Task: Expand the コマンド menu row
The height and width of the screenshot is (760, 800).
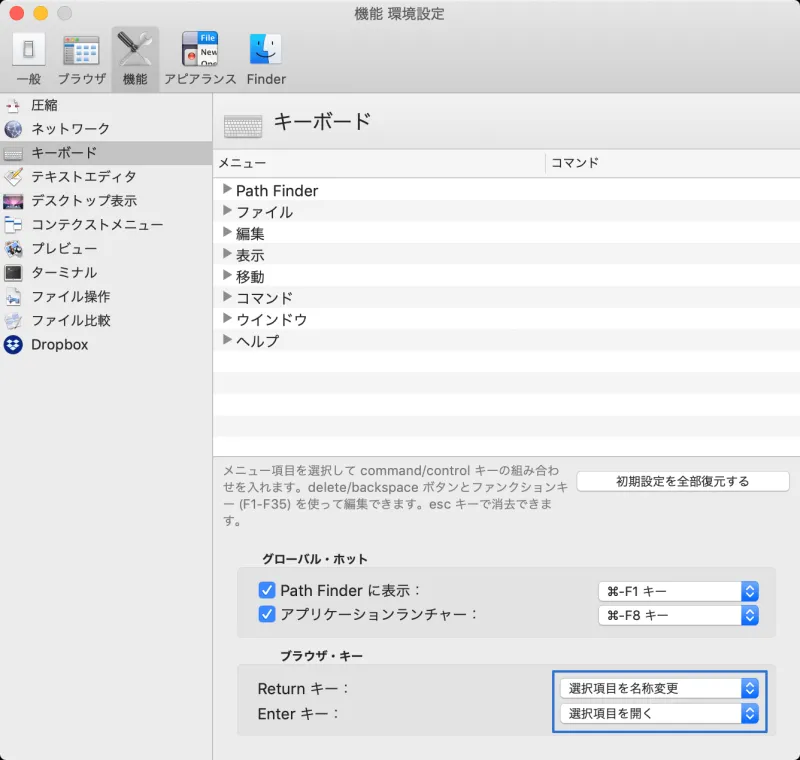Action: [x=228, y=296]
